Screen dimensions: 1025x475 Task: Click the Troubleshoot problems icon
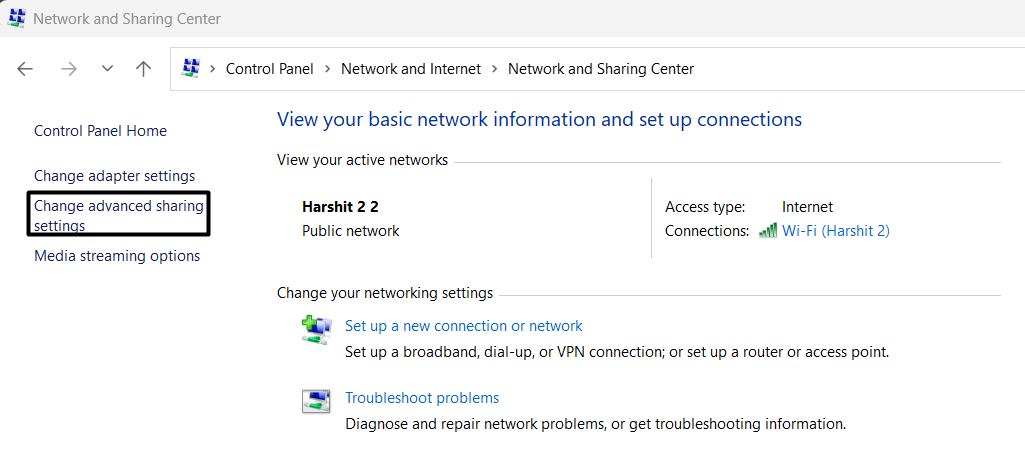click(316, 401)
